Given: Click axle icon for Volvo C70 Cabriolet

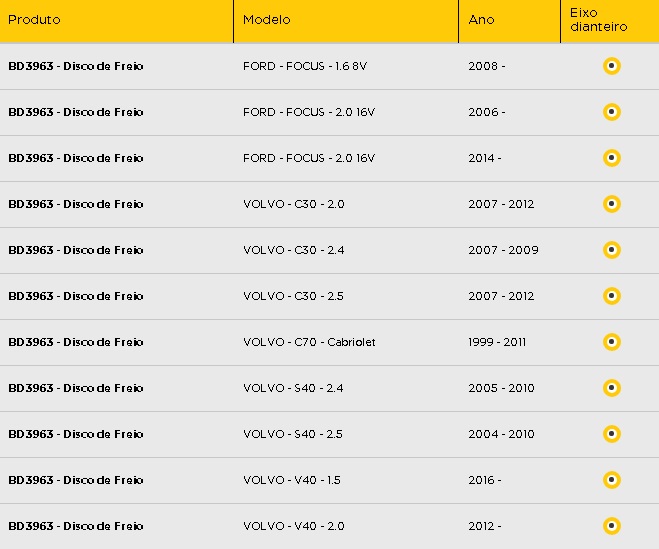Looking at the screenshot, I should click(x=612, y=342).
